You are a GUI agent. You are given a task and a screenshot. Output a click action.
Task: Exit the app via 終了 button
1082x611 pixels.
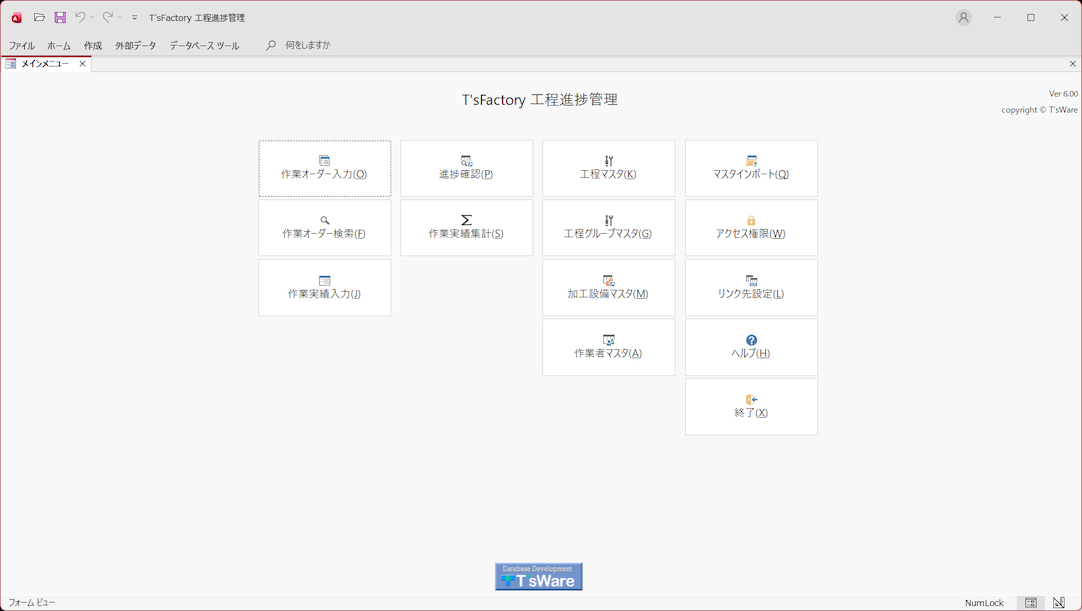click(751, 406)
